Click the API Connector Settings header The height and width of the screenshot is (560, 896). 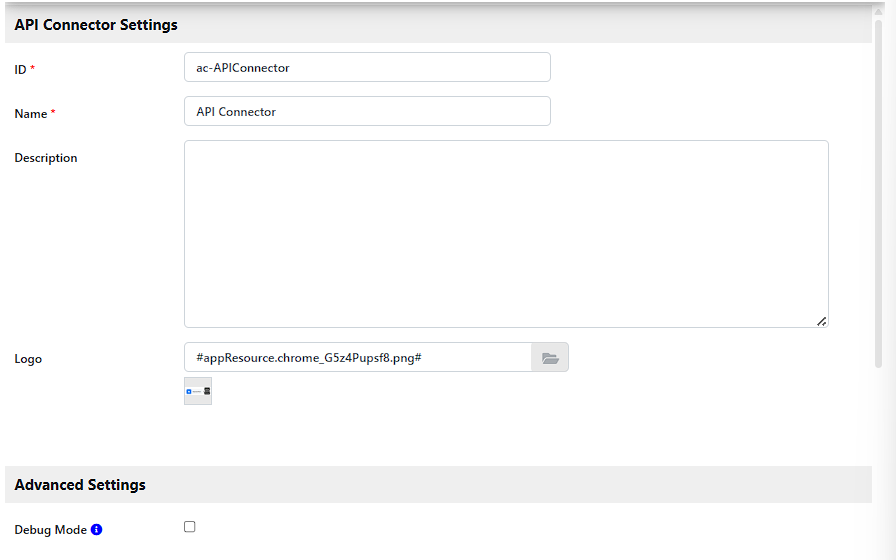pyautogui.click(x=96, y=25)
